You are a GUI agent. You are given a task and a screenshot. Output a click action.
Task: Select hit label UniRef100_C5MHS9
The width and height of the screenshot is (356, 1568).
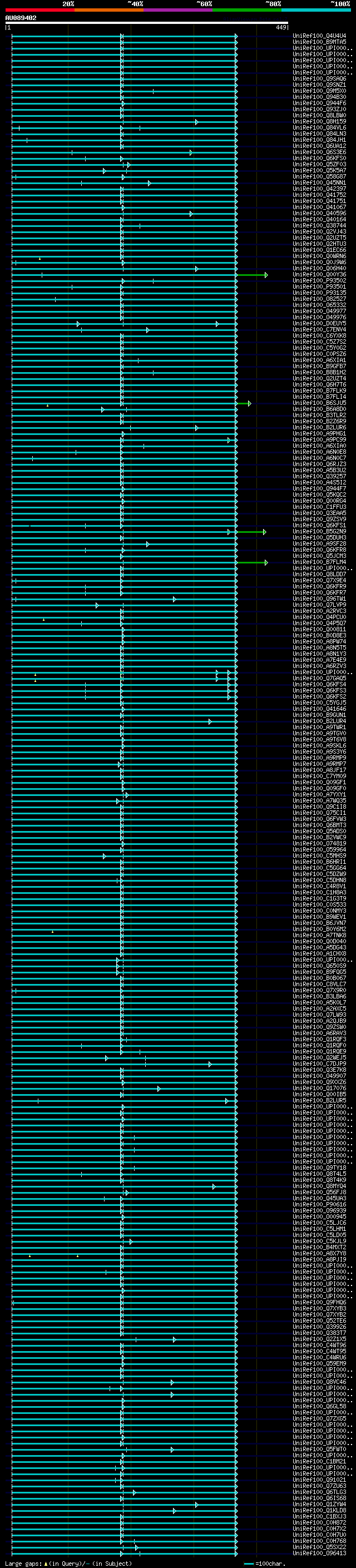tap(319, 856)
